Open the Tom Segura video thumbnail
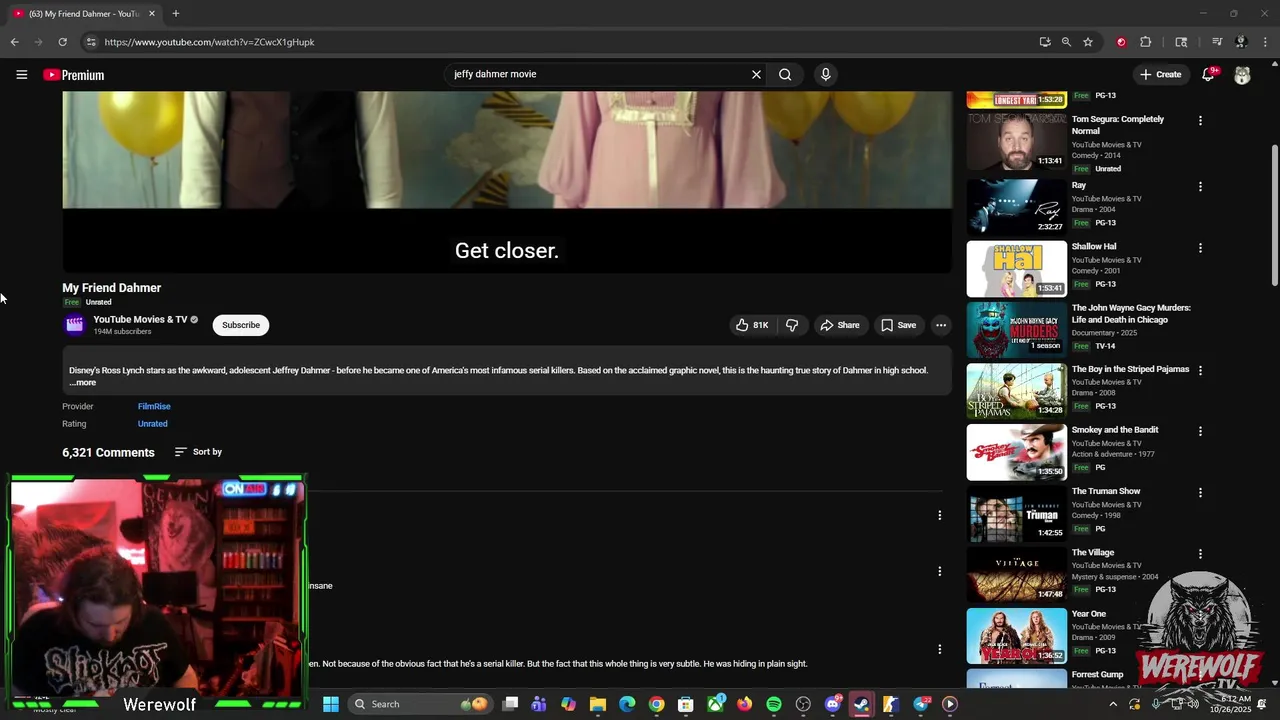Screen dimensions: 1280x720 (x=1016, y=141)
